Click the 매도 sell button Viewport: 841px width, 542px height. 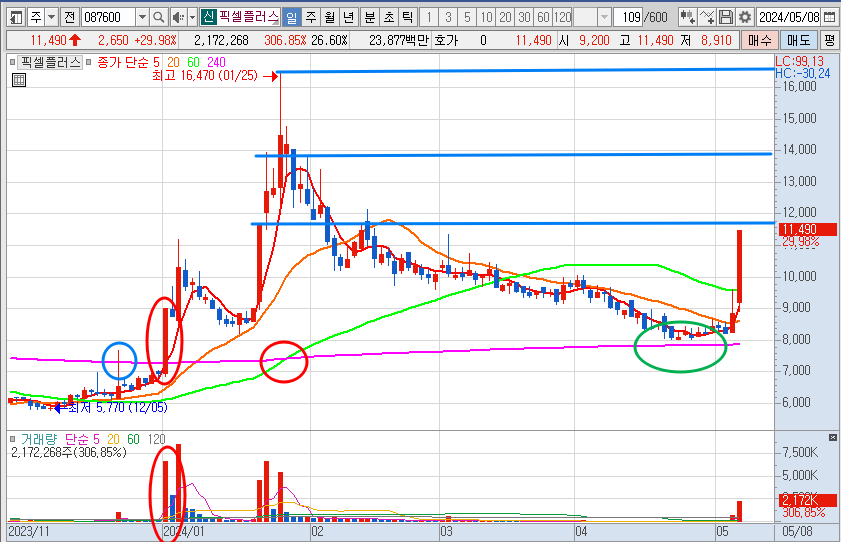(798, 40)
